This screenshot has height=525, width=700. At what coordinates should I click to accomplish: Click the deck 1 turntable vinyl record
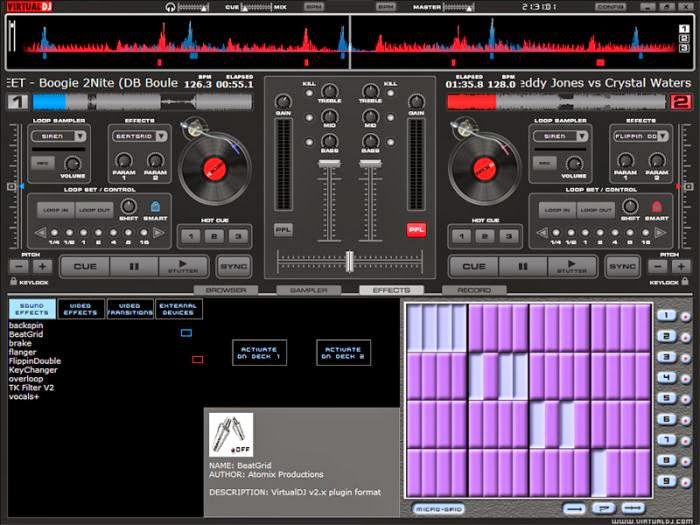(x=215, y=169)
